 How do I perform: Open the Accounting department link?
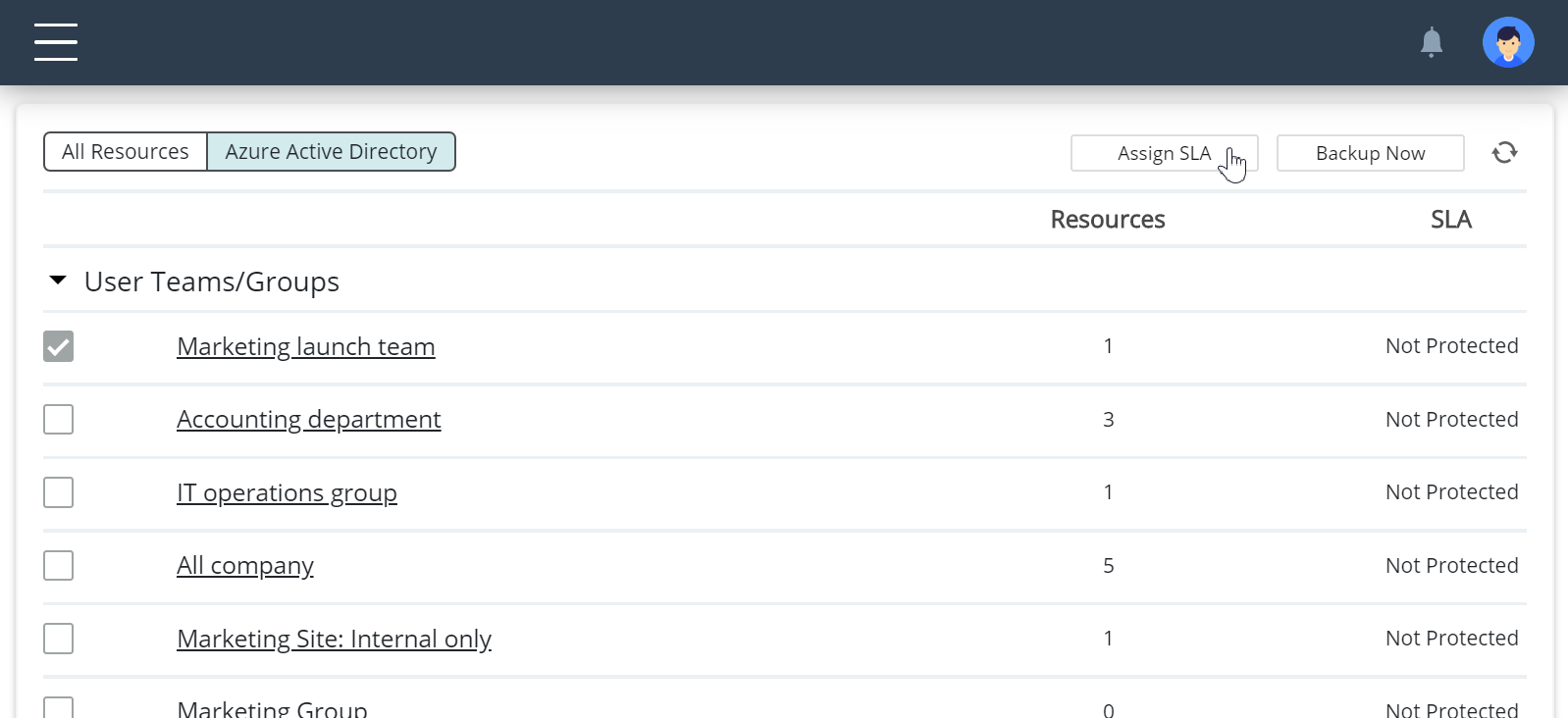click(x=308, y=420)
